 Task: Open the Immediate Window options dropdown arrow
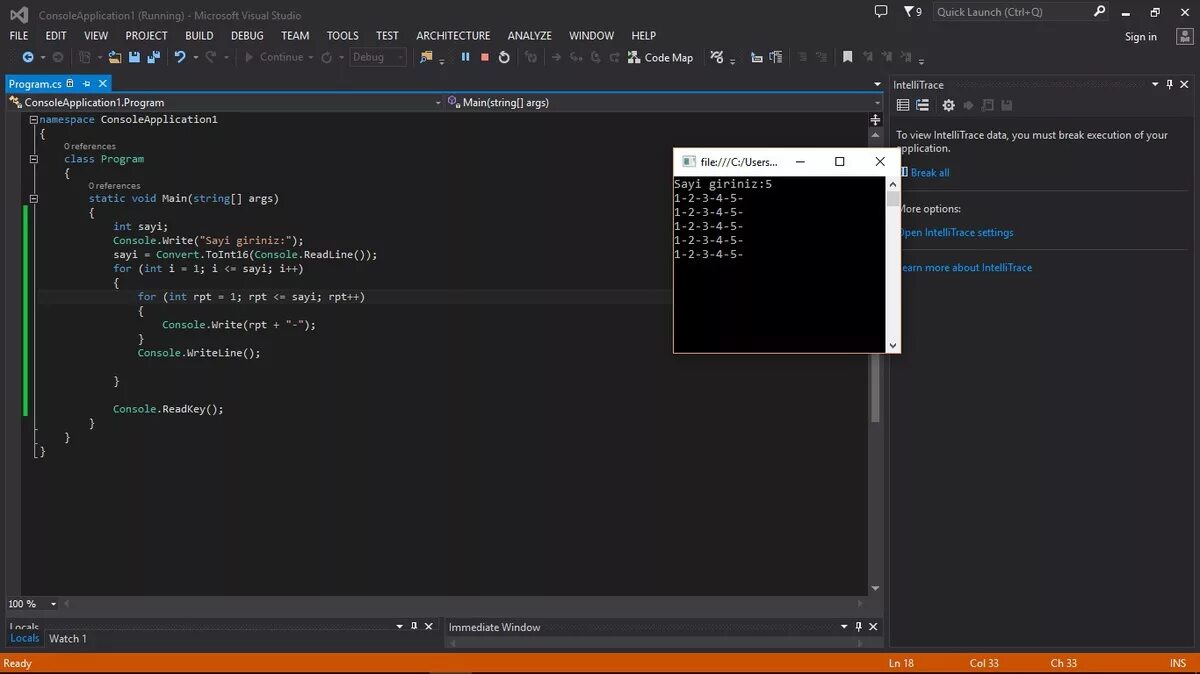842,627
